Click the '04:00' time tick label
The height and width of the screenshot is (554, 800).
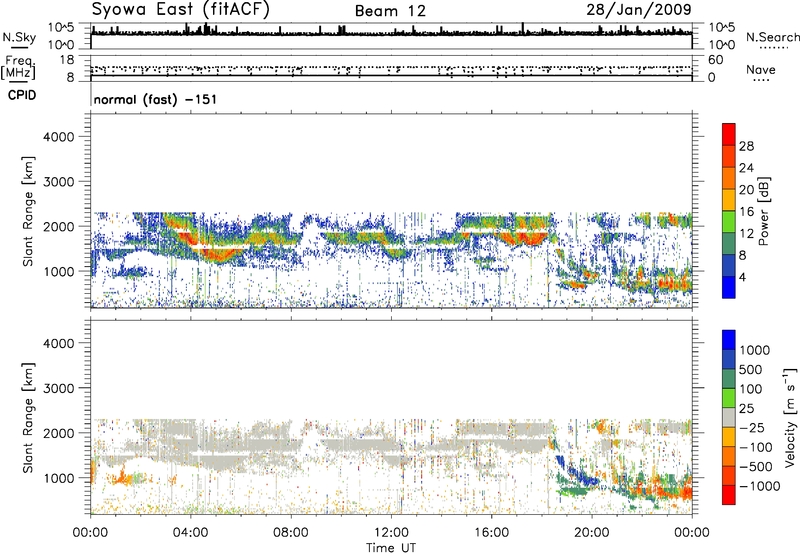190,533
